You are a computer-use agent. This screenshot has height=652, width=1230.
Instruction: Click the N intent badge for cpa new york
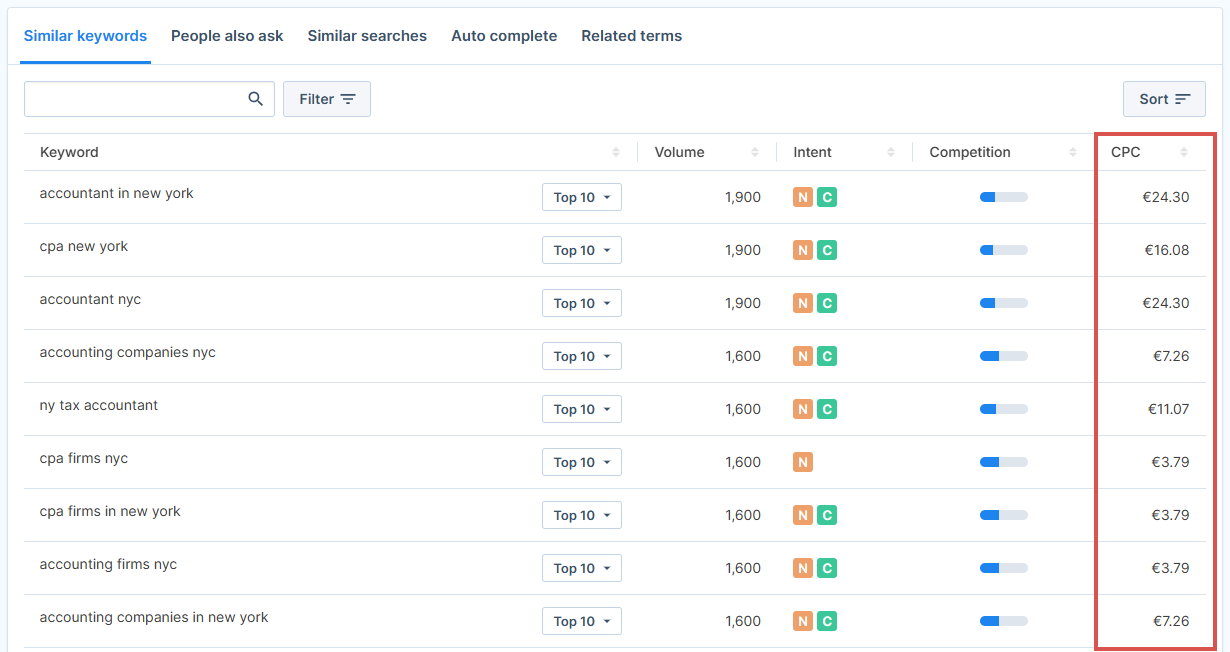click(x=803, y=250)
